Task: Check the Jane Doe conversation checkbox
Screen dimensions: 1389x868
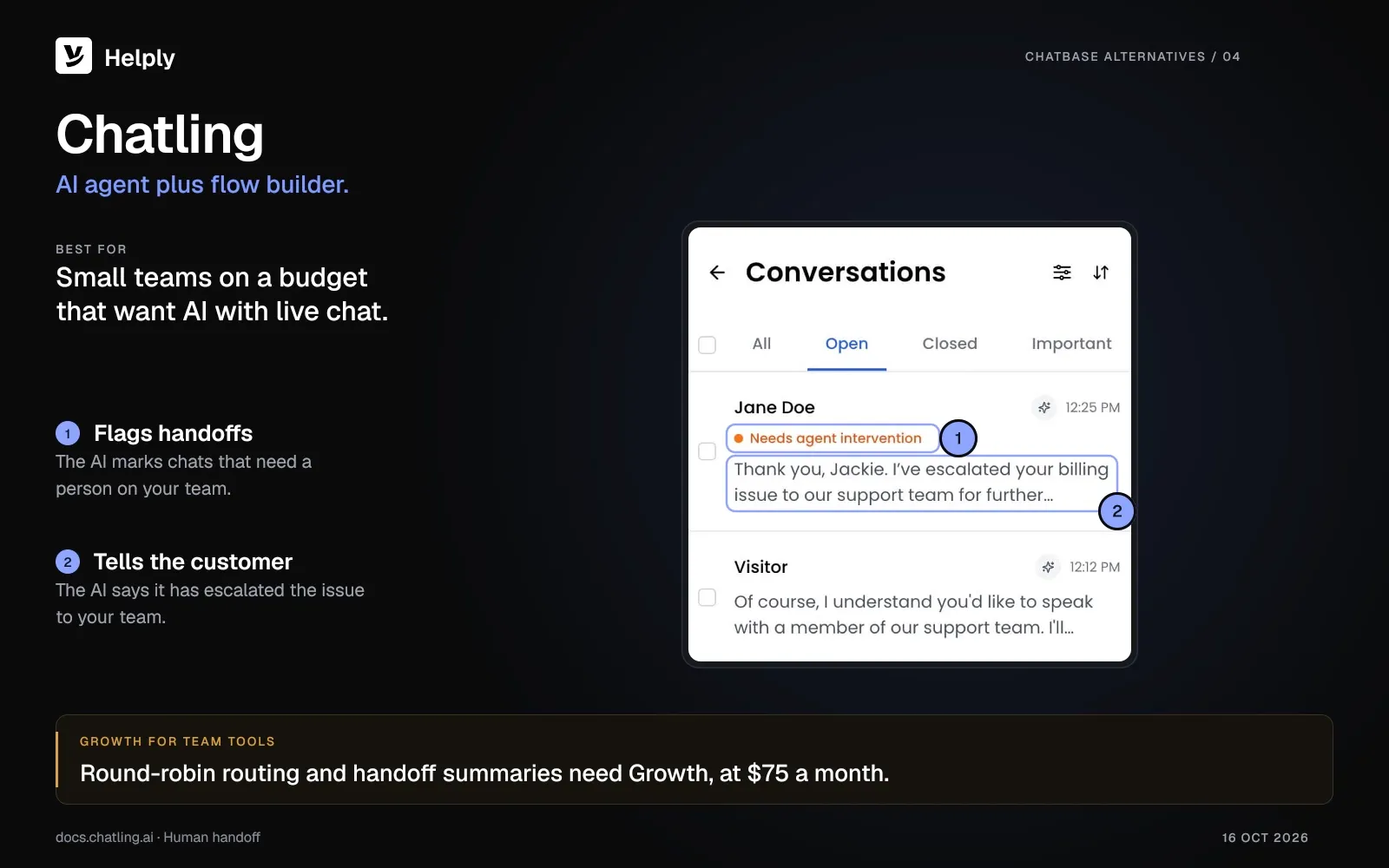Action: pyautogui.click(x=708, y=451)
